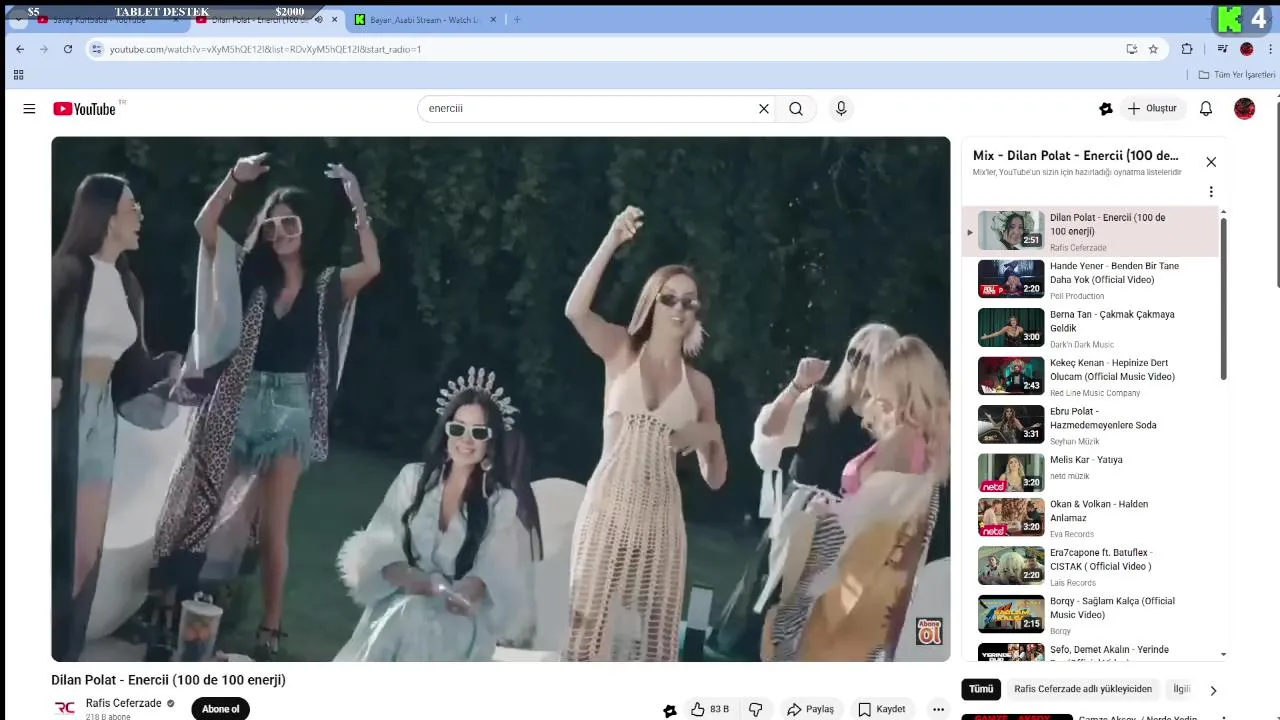Click the thanks icon left of Oluştur

tap(1106, 109)
